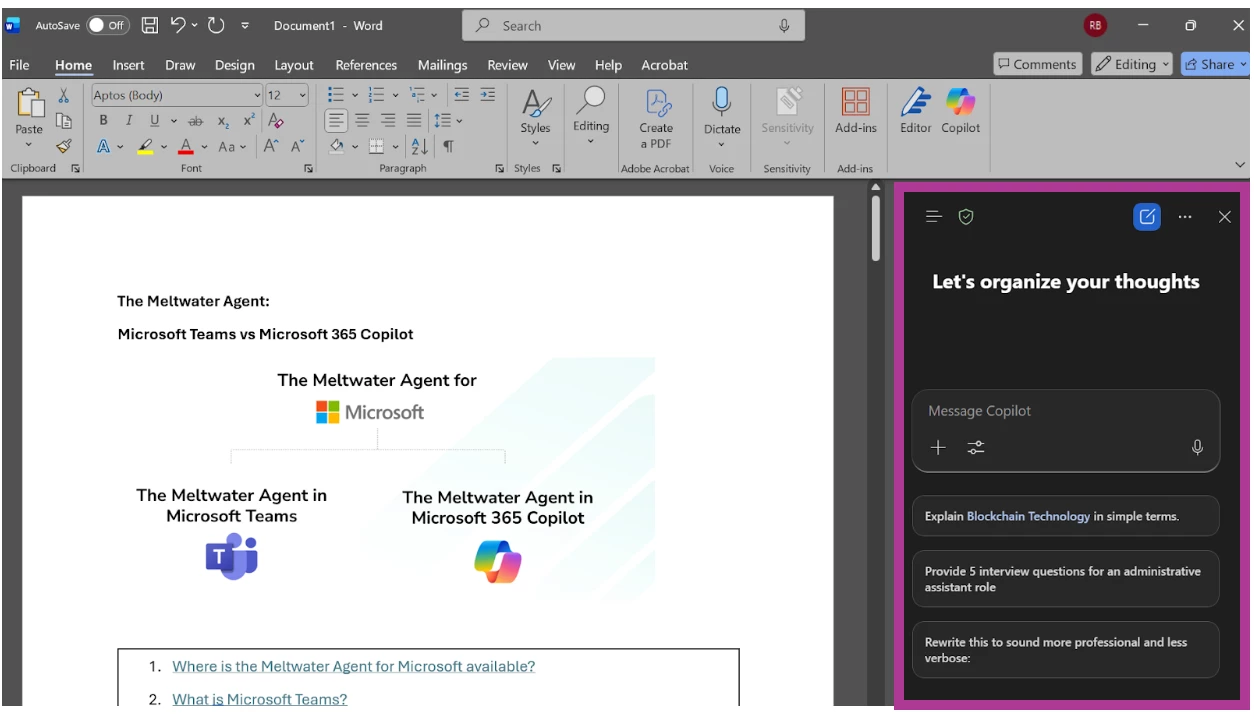This screenshot has height=718, width=1254.
Task: Increase paragraph indent
Action: 487,95
